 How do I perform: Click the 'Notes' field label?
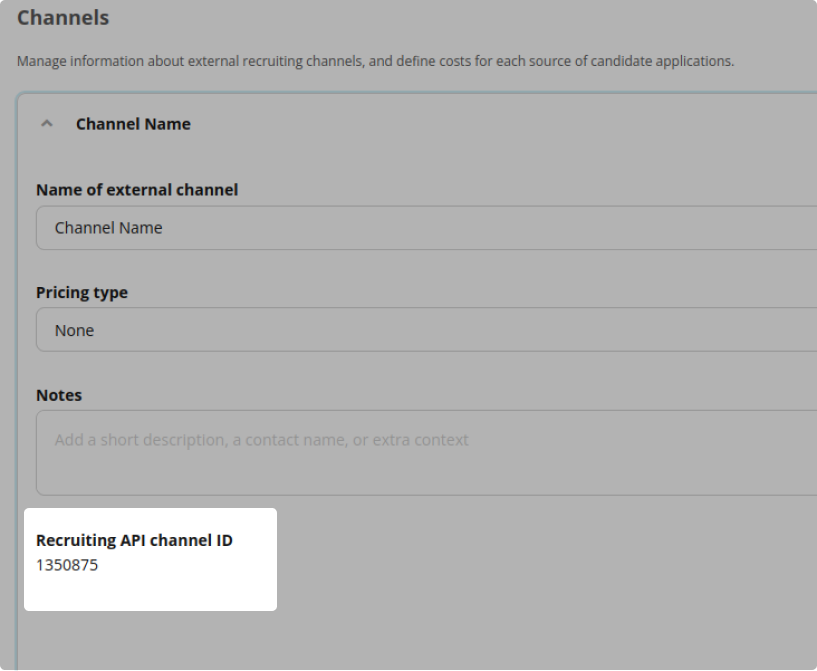point(59,395)
